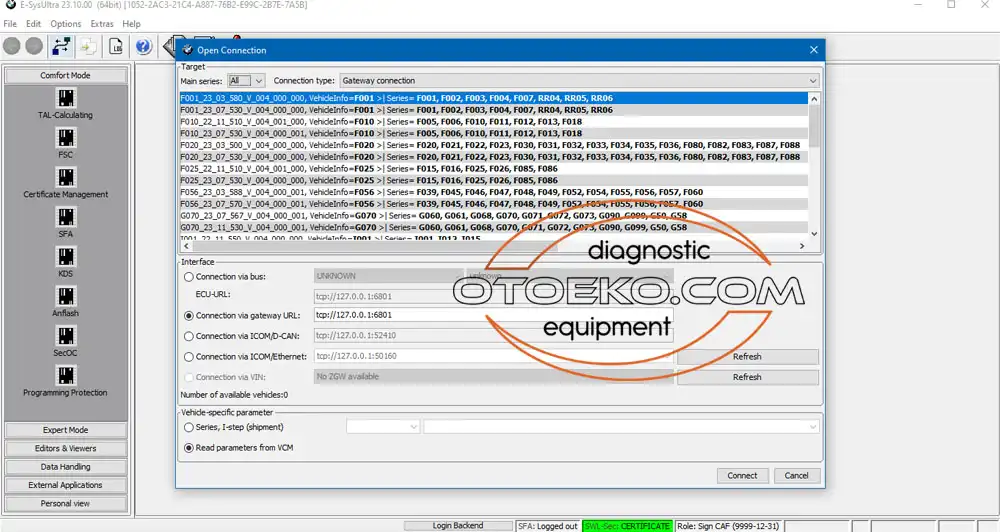The width and height of the screenshot is (1000, 532).
Task: Open the Help menu
Action: 131,24
